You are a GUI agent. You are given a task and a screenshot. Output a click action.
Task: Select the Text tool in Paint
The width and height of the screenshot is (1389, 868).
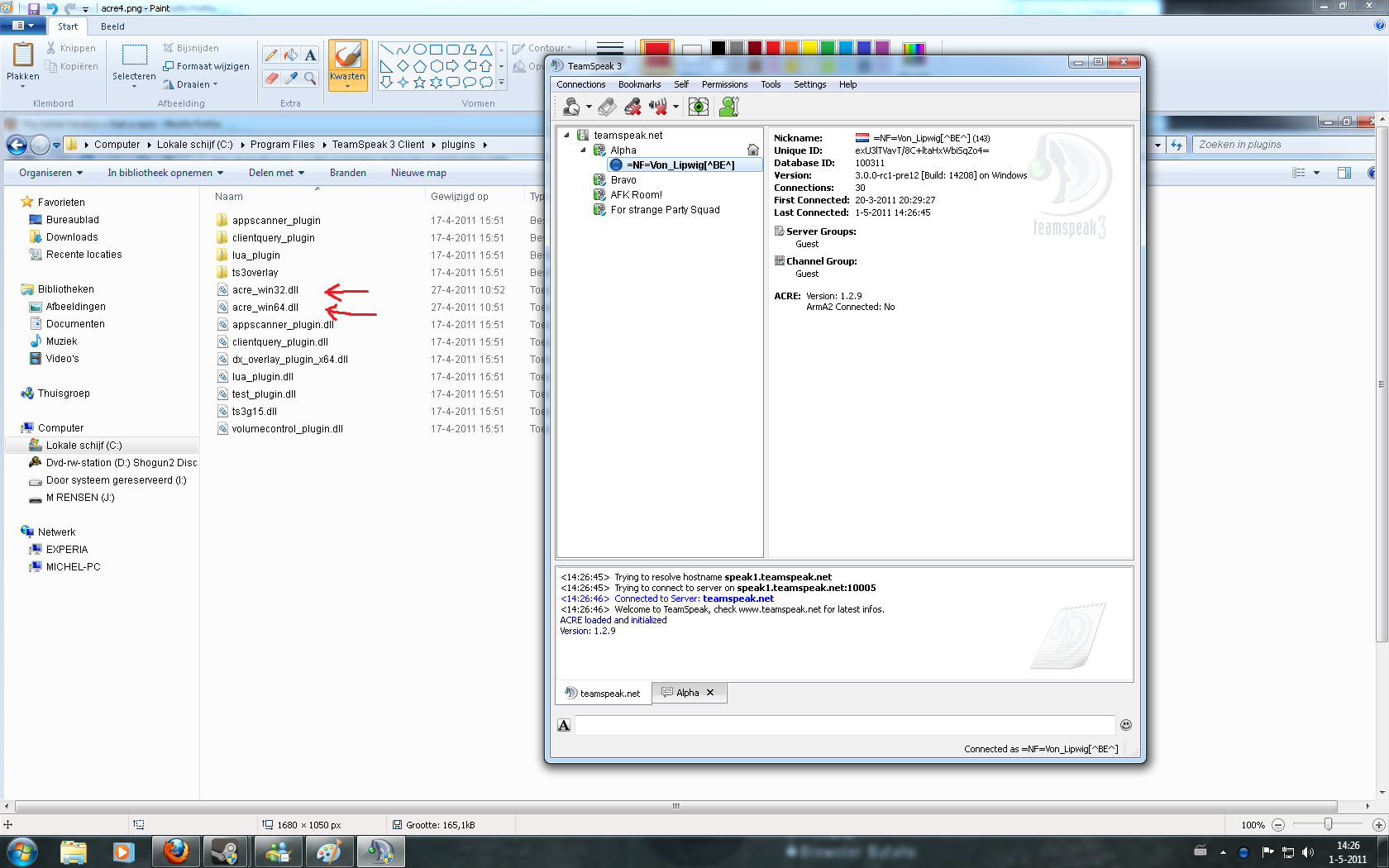point(310,55)
